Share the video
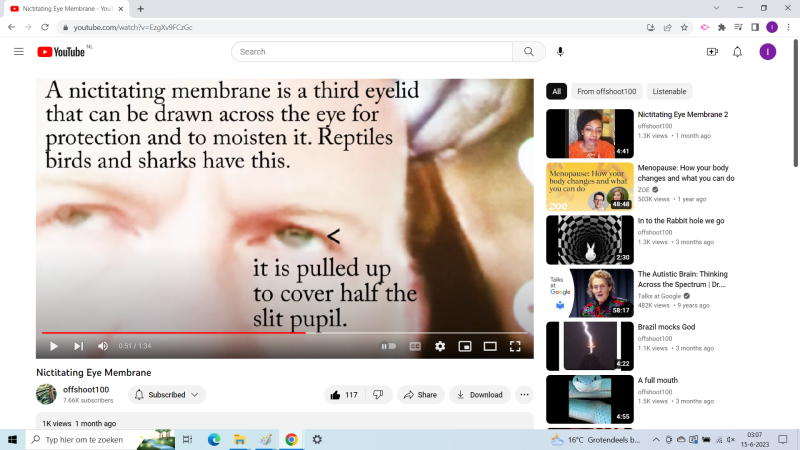Viewport: 800px width, 450px height. tap(420, 395)
